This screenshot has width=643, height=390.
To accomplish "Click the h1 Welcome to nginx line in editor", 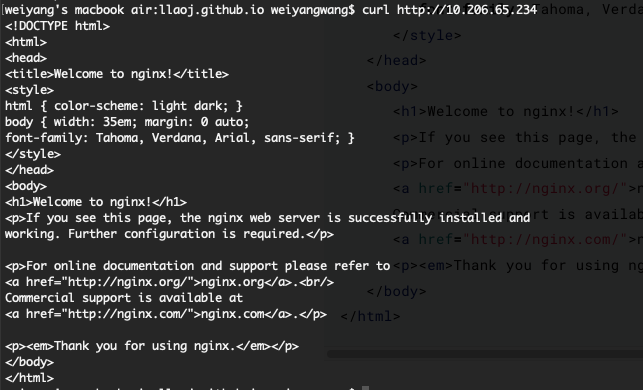I will pos(506,111).
